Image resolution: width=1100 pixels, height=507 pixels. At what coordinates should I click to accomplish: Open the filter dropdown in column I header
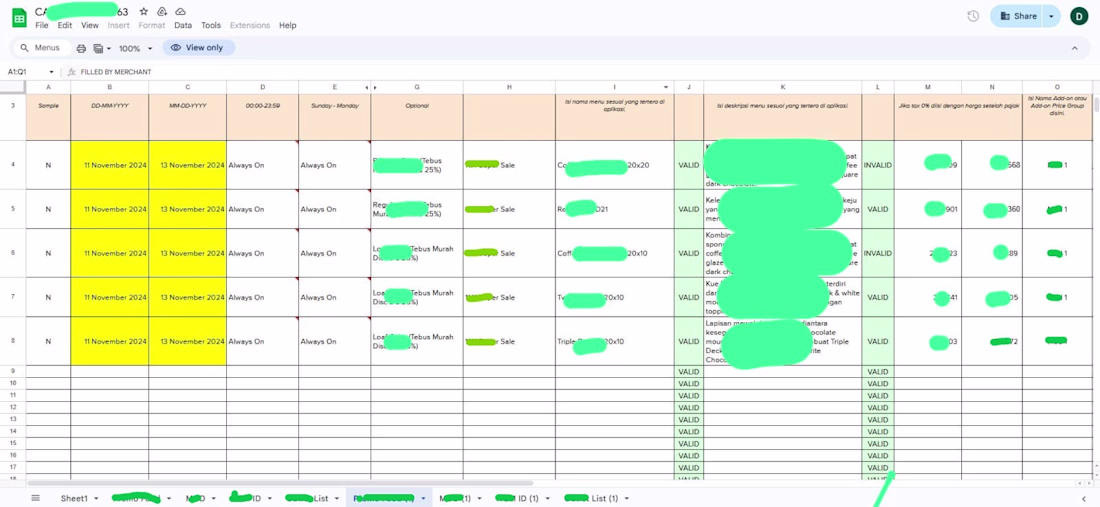point(666,87)
